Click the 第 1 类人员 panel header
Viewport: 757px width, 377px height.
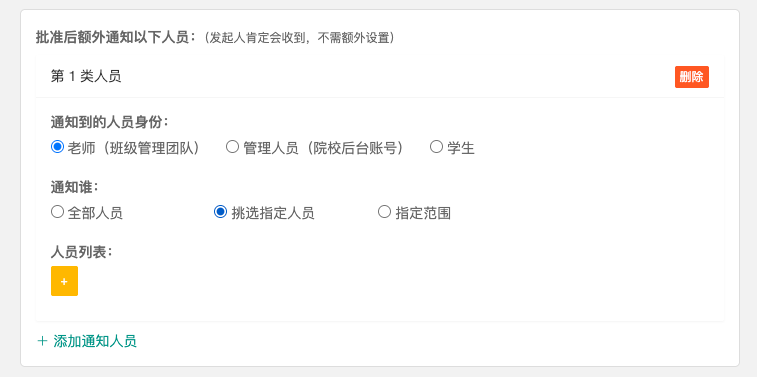(379, 77)
